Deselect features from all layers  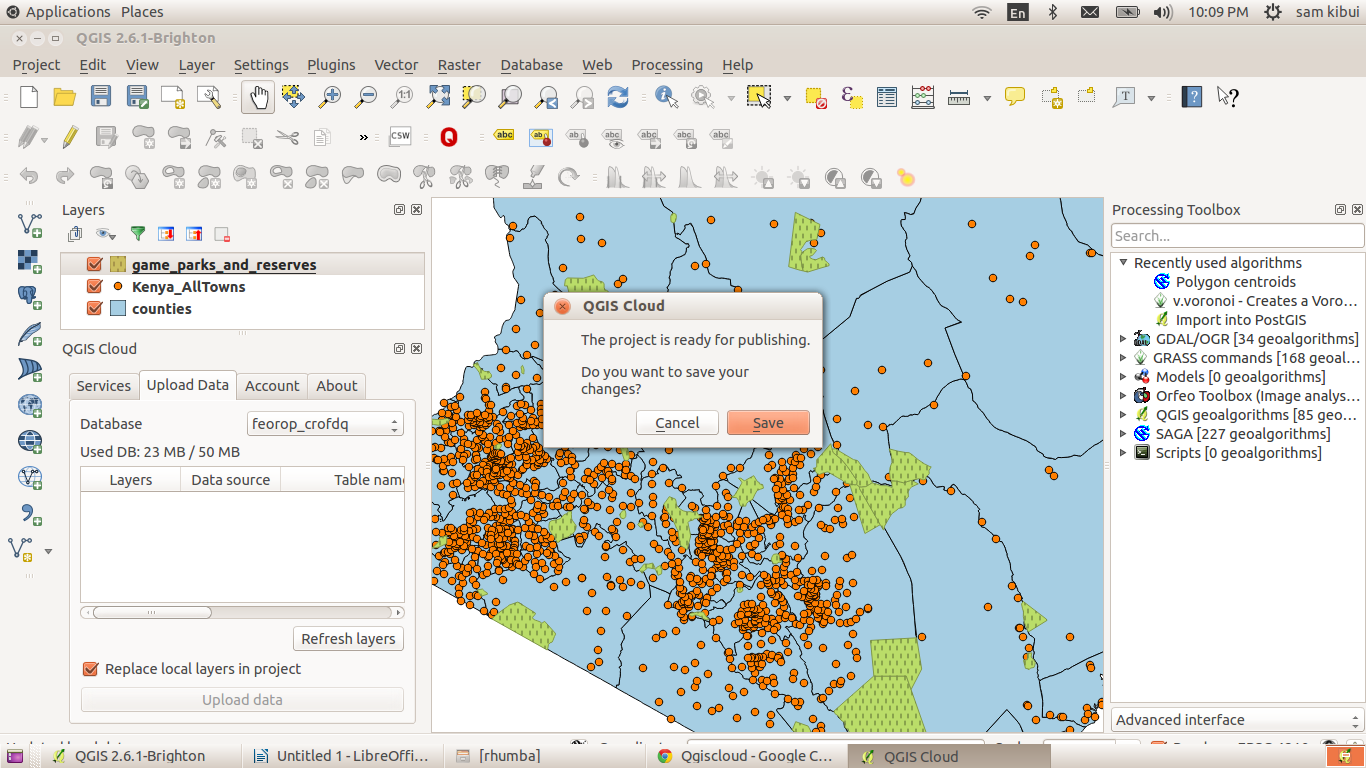click(x=815, y=97)
